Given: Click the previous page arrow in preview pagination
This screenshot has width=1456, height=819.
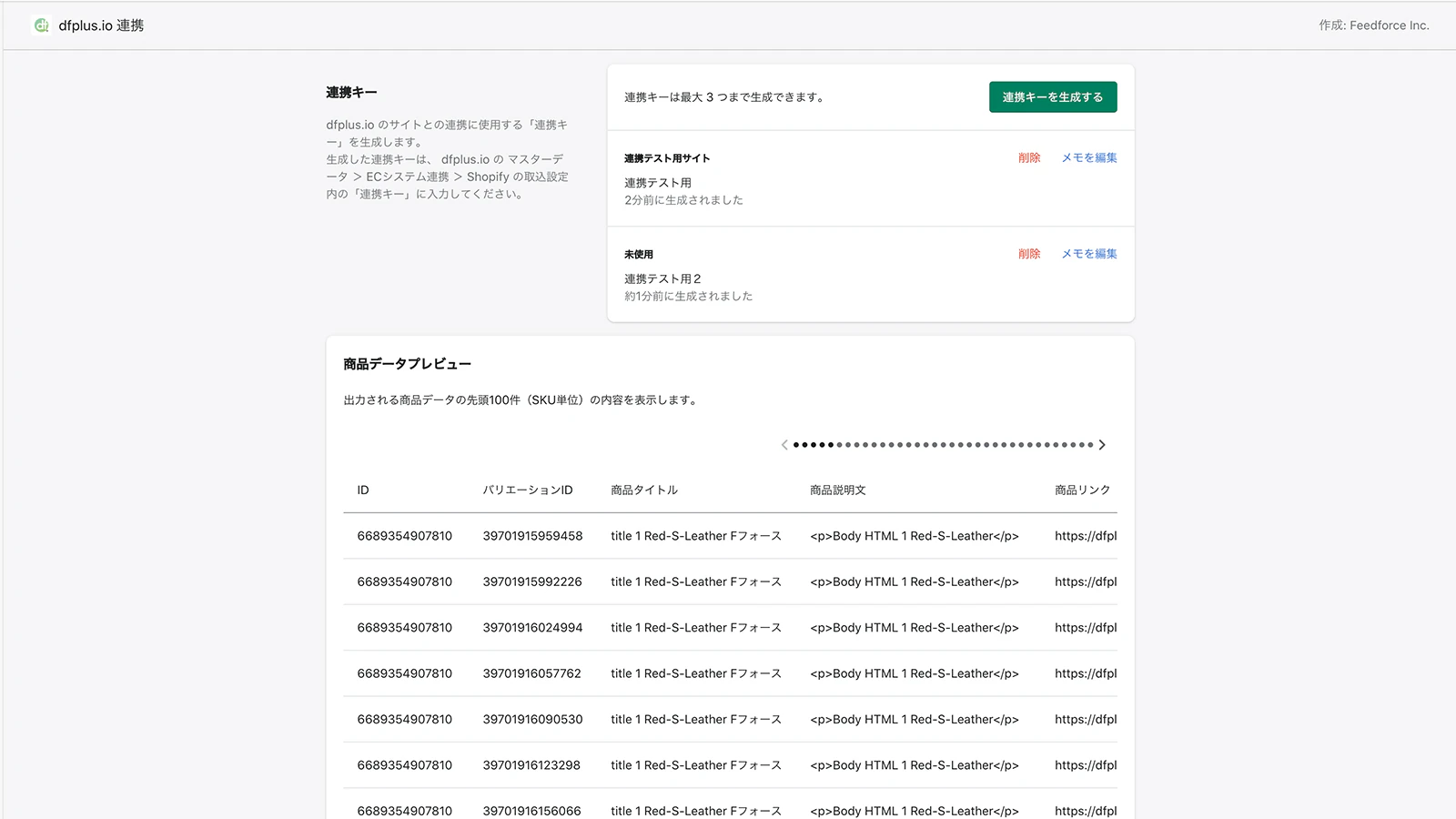Looking at the screenshot, I should coord(784,445).
